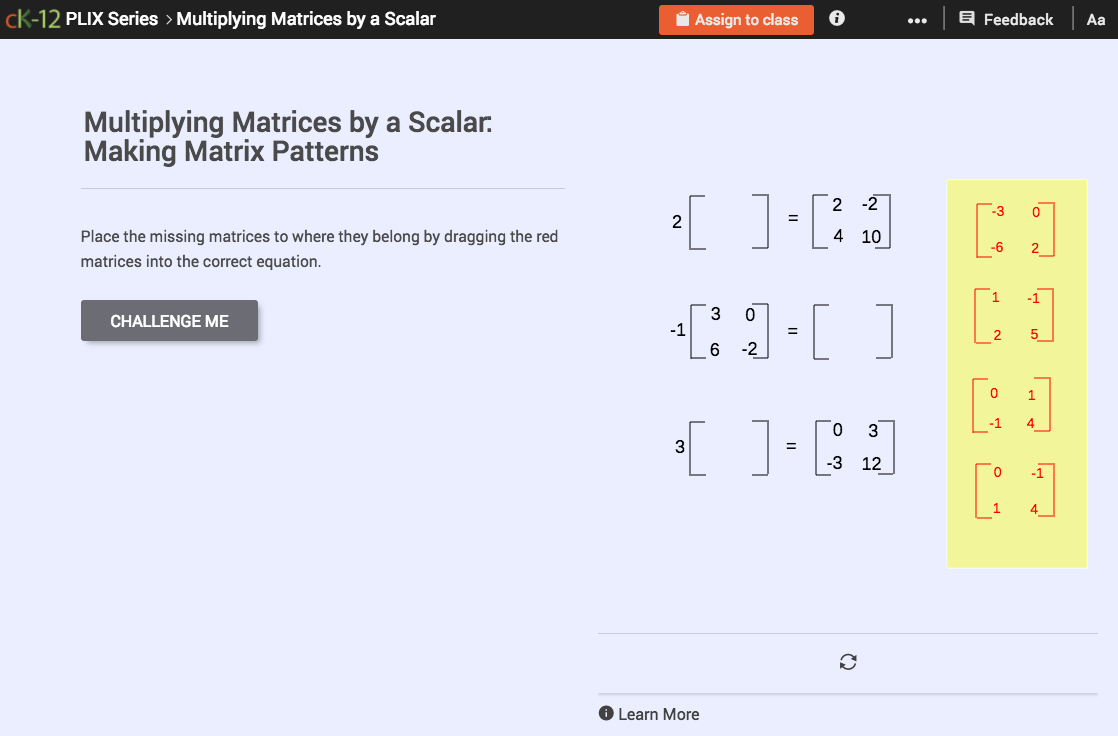The image size is (1118, 736).
Task: Open the information icon in the top bar
Action: [836, 18]
